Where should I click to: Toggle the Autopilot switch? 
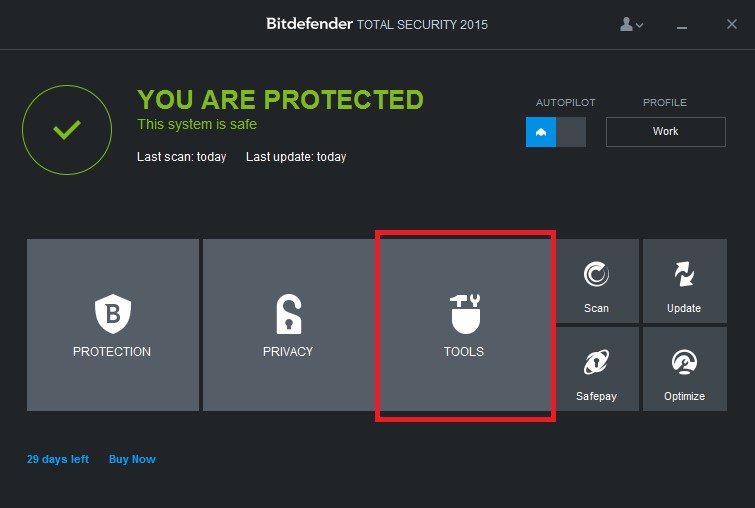coord(556,132)
